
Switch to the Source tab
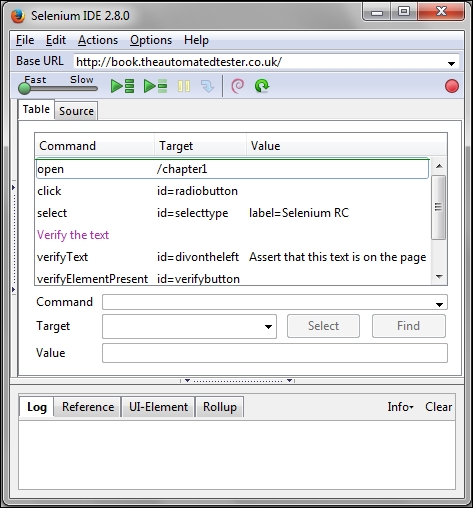(x=76, y=111)
